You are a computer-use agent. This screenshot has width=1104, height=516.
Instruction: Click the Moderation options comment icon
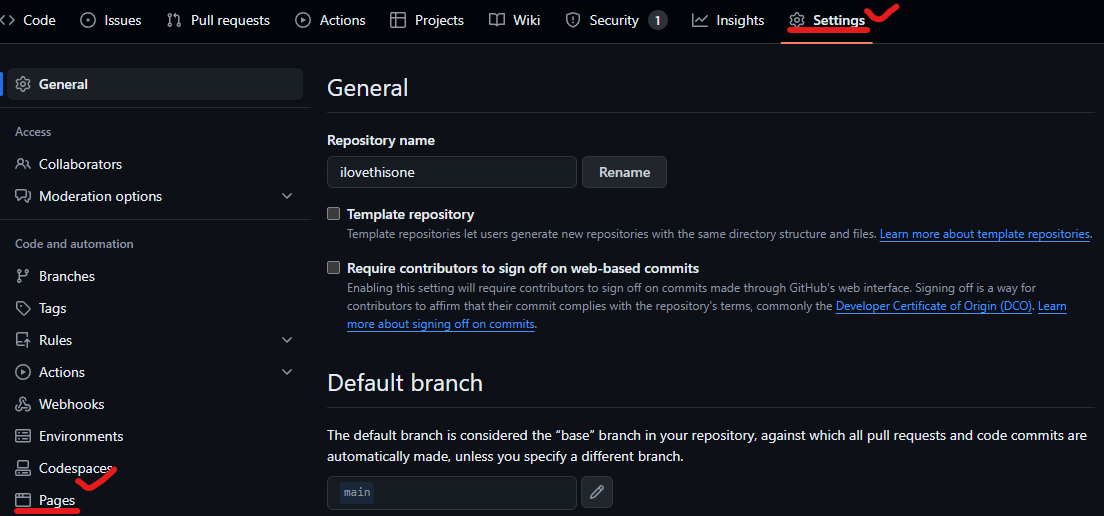pos(23,196)
